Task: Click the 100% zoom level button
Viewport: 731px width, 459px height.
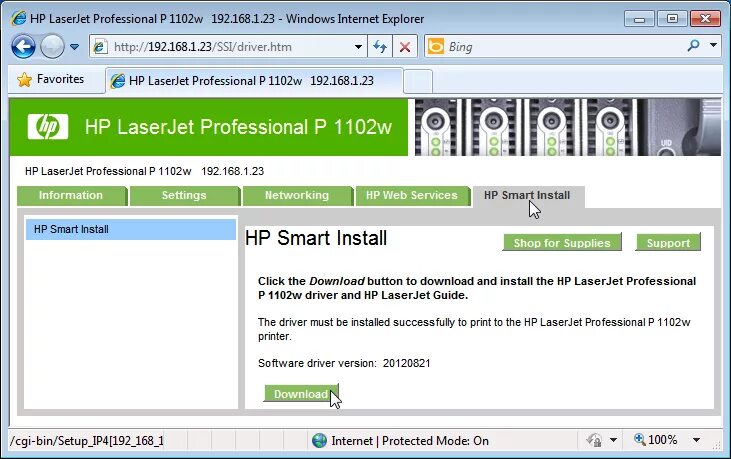Action: (x=655, y=439)
